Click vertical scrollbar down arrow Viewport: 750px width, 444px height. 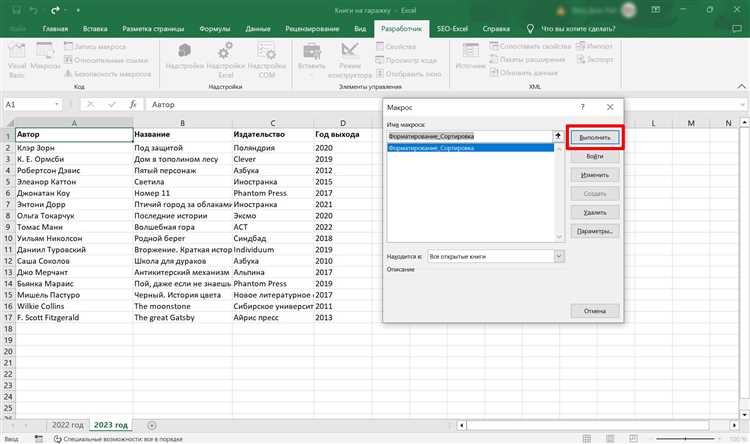[745, 414]
